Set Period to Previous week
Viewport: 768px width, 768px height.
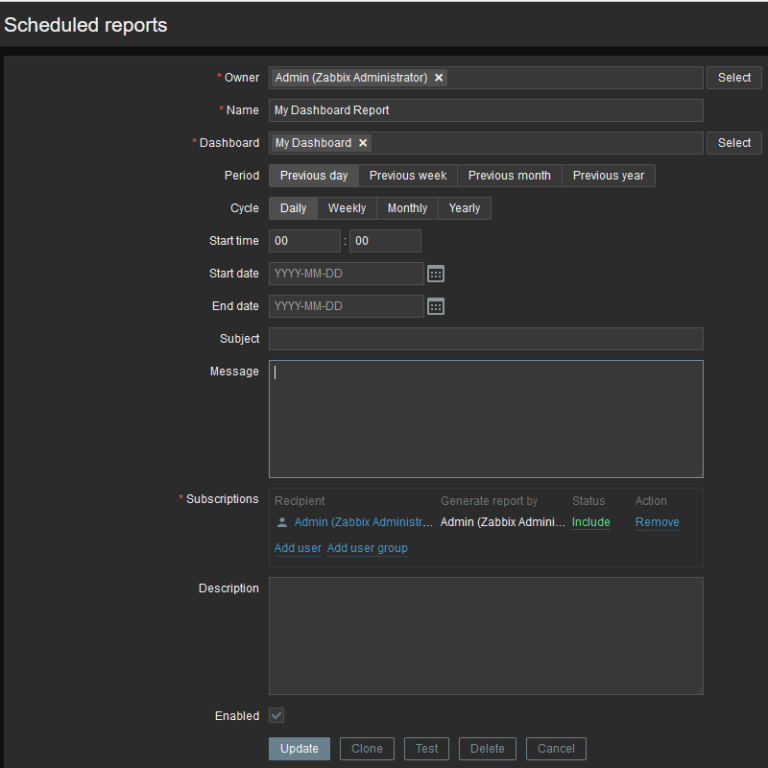pos(408,176)
